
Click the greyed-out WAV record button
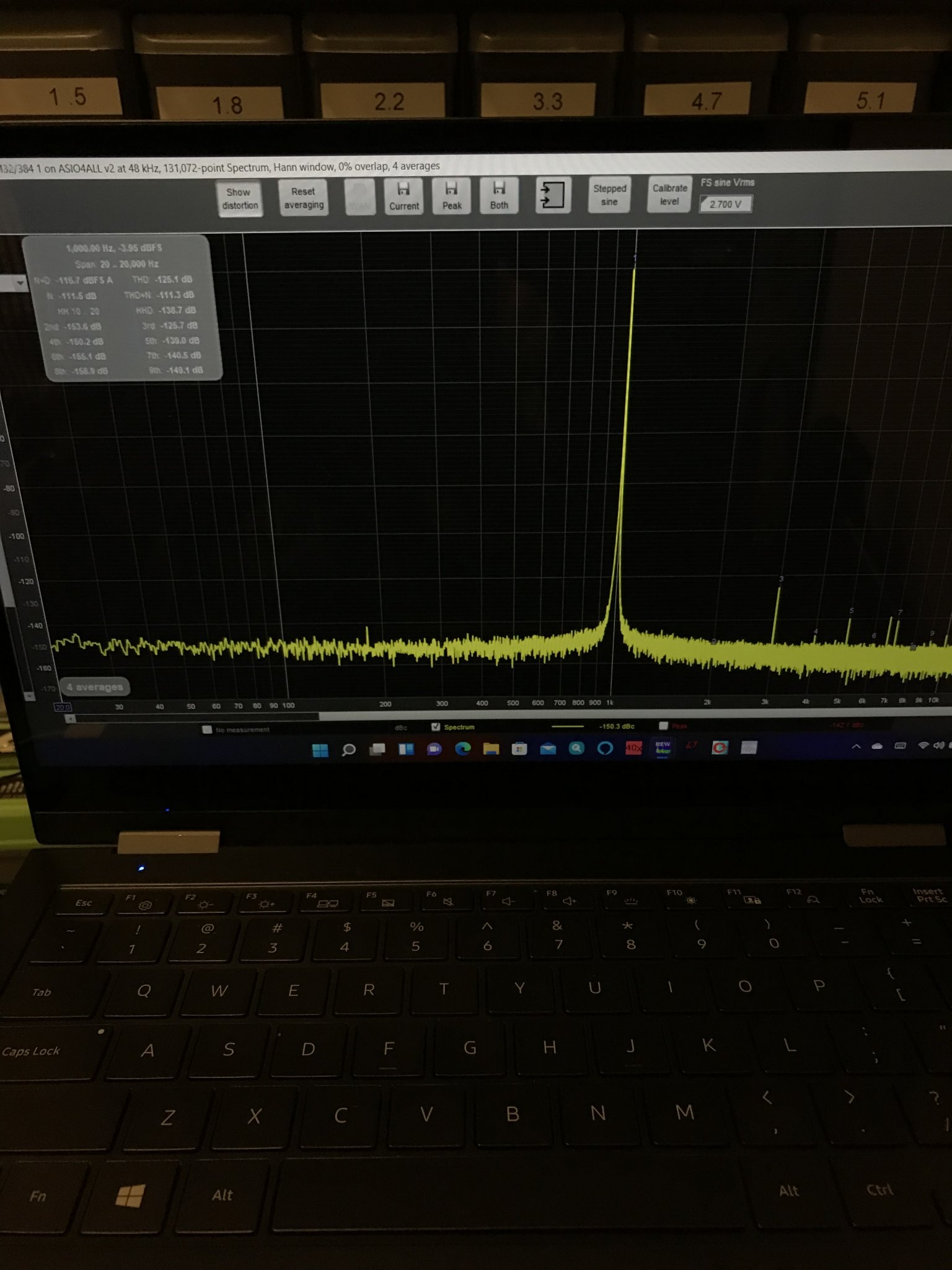pos(360,197)
